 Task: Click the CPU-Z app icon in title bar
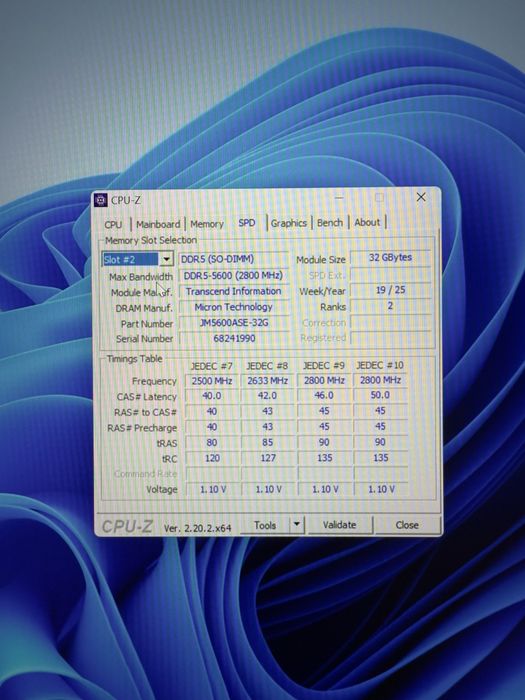click(x=101, y=200)
